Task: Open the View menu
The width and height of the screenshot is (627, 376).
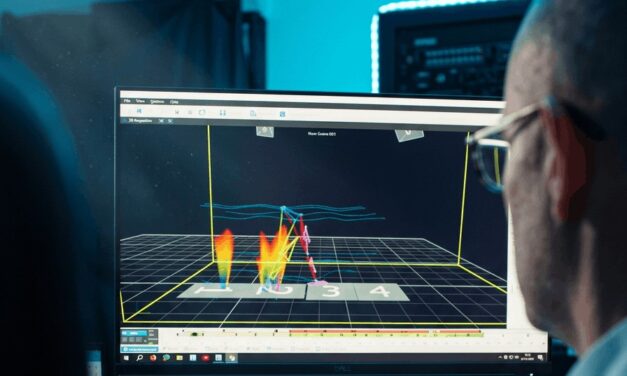Action: (x=140, y=101)
